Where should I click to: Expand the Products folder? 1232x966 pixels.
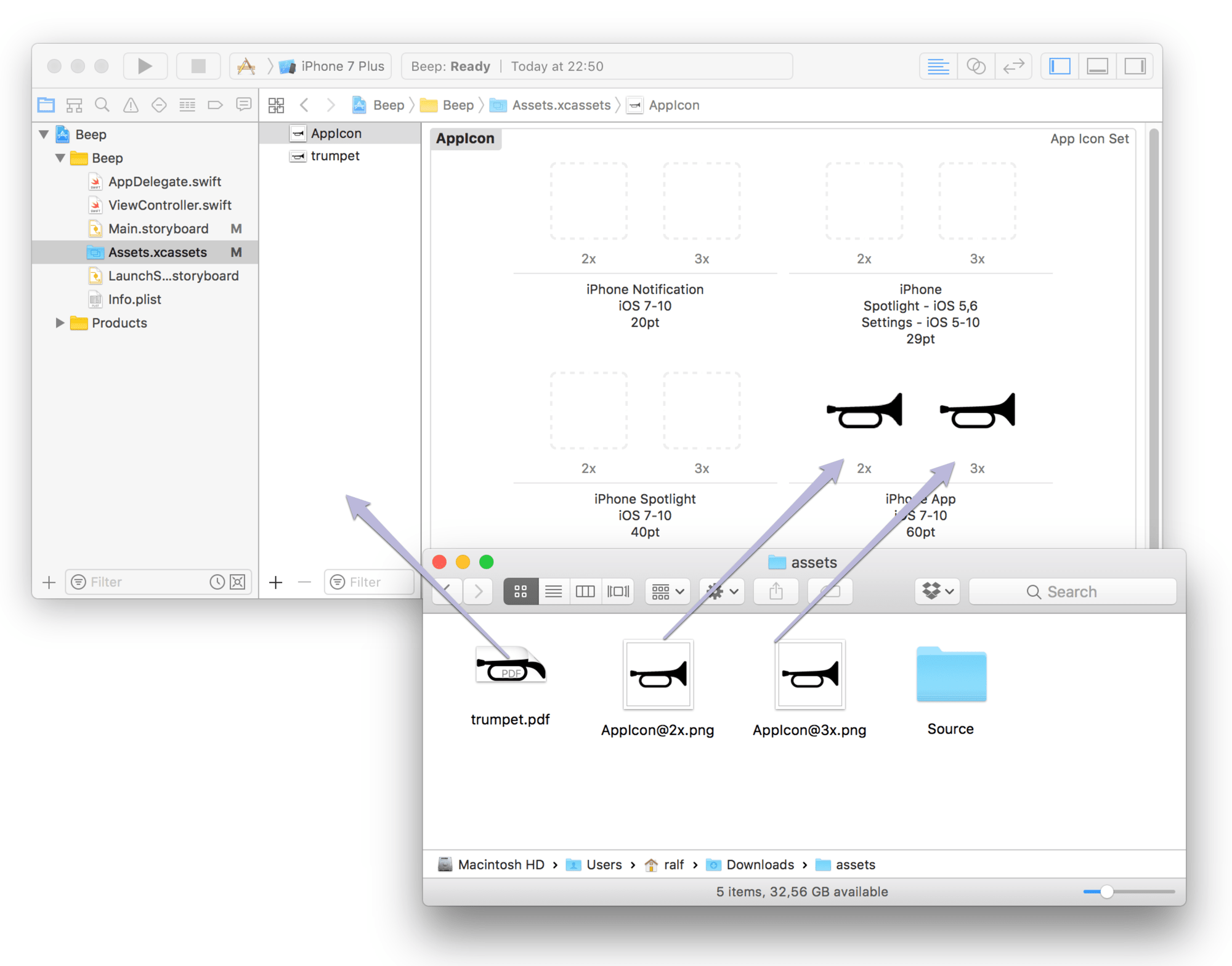[60, 323]
